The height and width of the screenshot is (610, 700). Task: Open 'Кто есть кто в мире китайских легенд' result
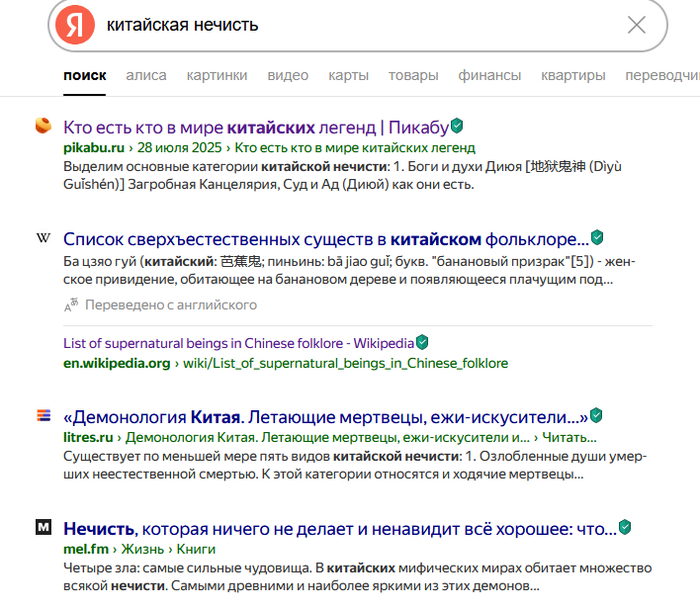[x=255, y=127]
